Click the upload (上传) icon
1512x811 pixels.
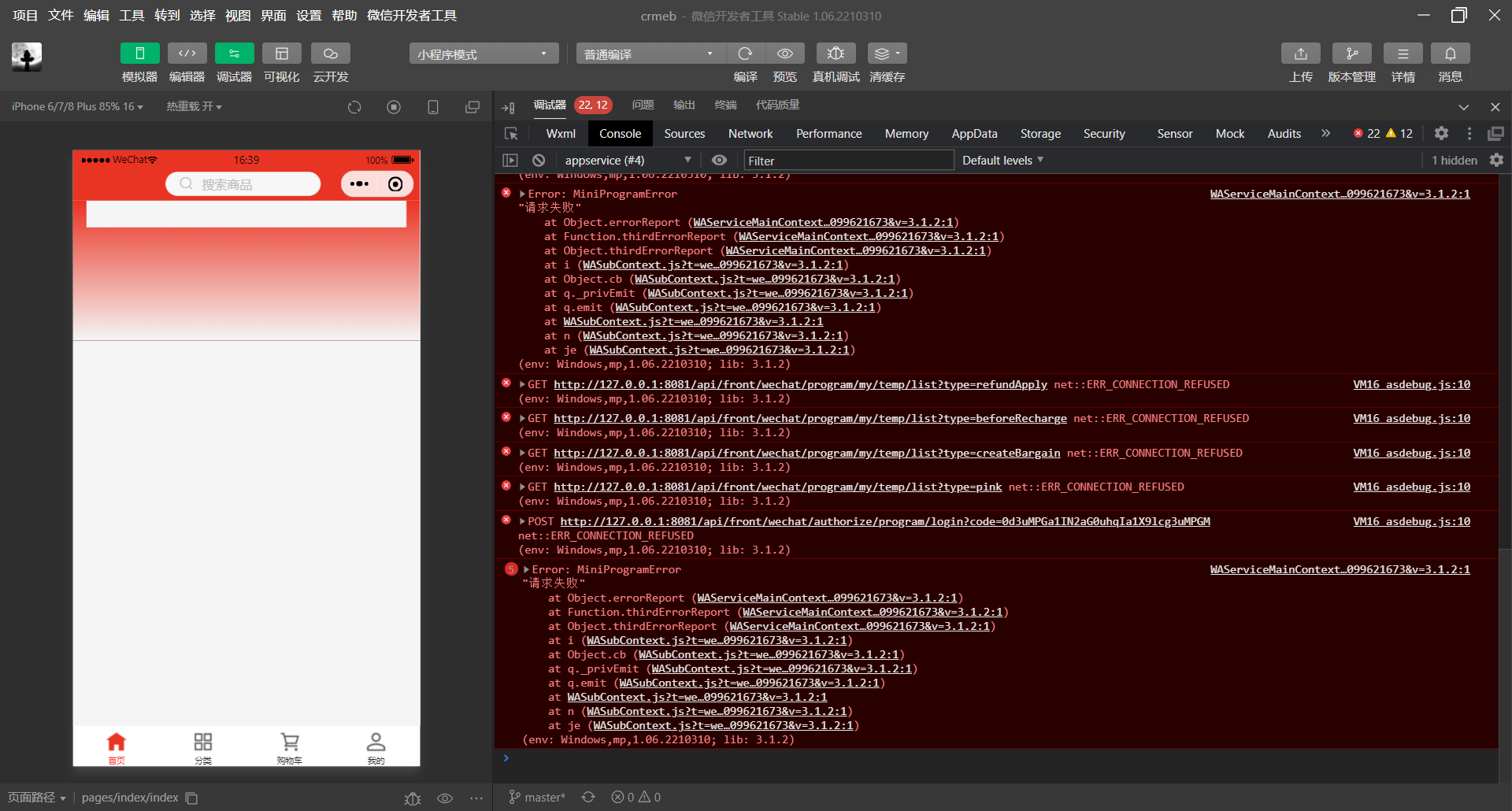[x=1301, y=54]
